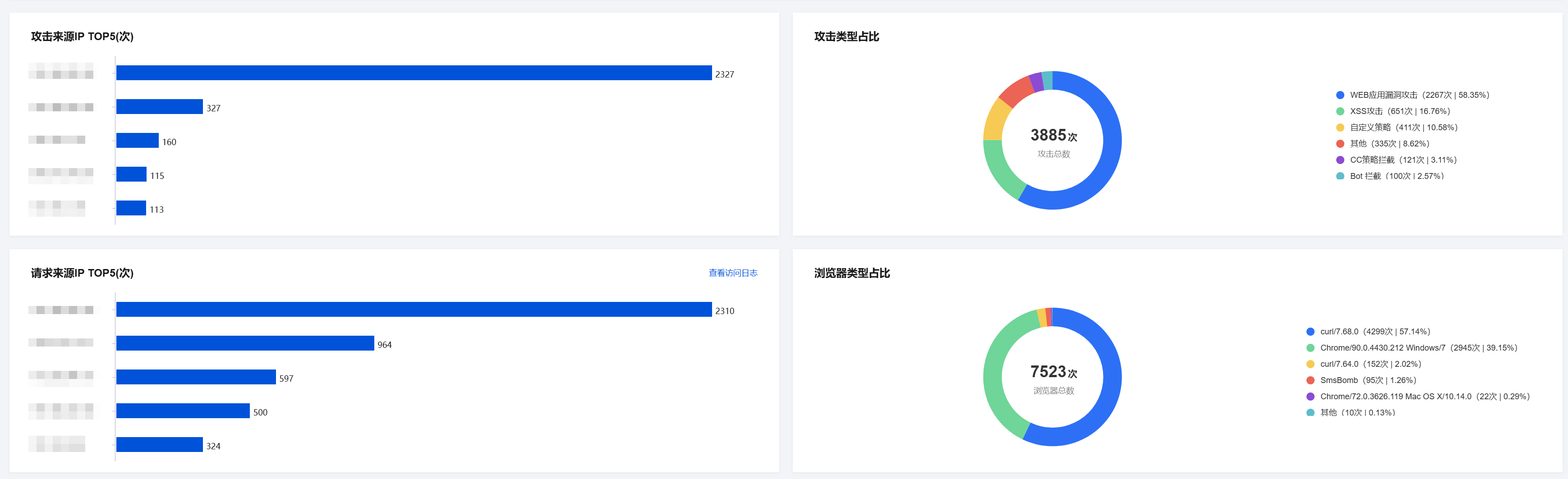Click the attack source bar labeled 160
This screenshot has width=1568, height=479.
pyautogui.click(x=138, y=141)
